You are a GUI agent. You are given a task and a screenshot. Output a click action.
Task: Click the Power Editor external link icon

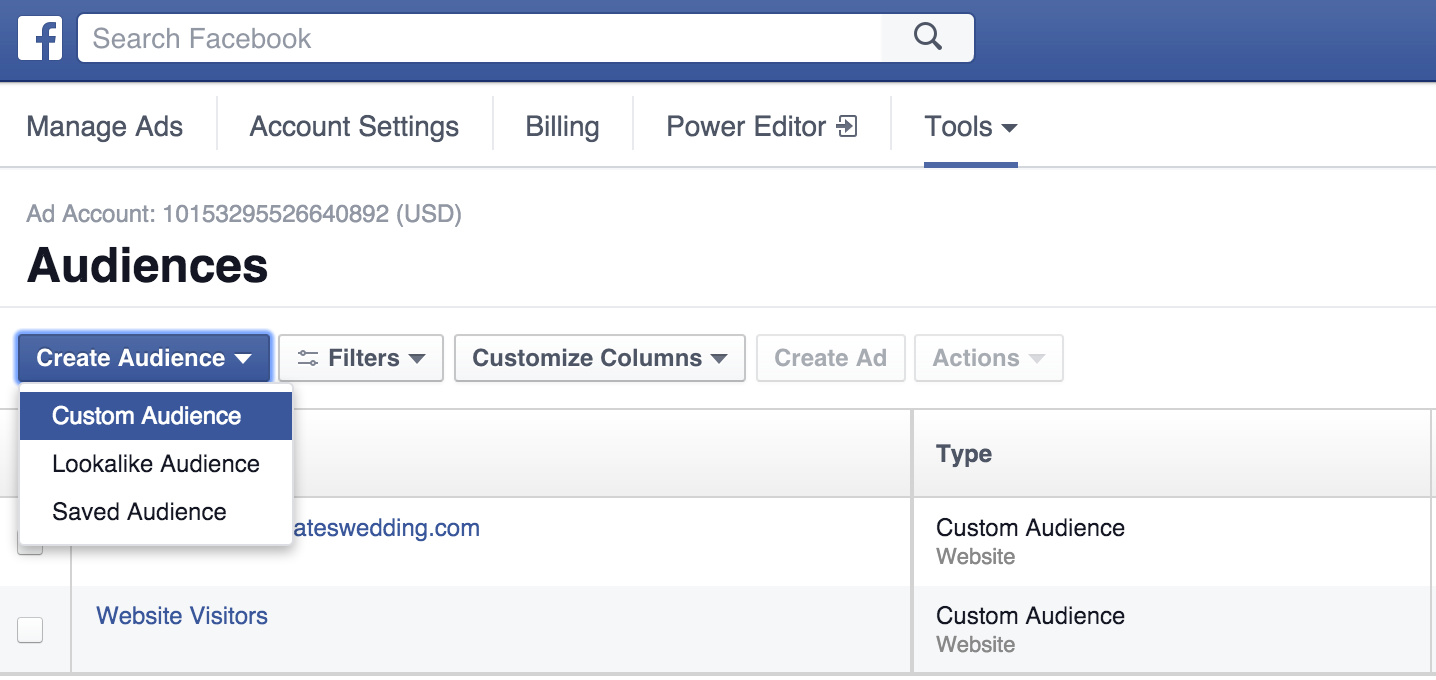coord(845,126)
